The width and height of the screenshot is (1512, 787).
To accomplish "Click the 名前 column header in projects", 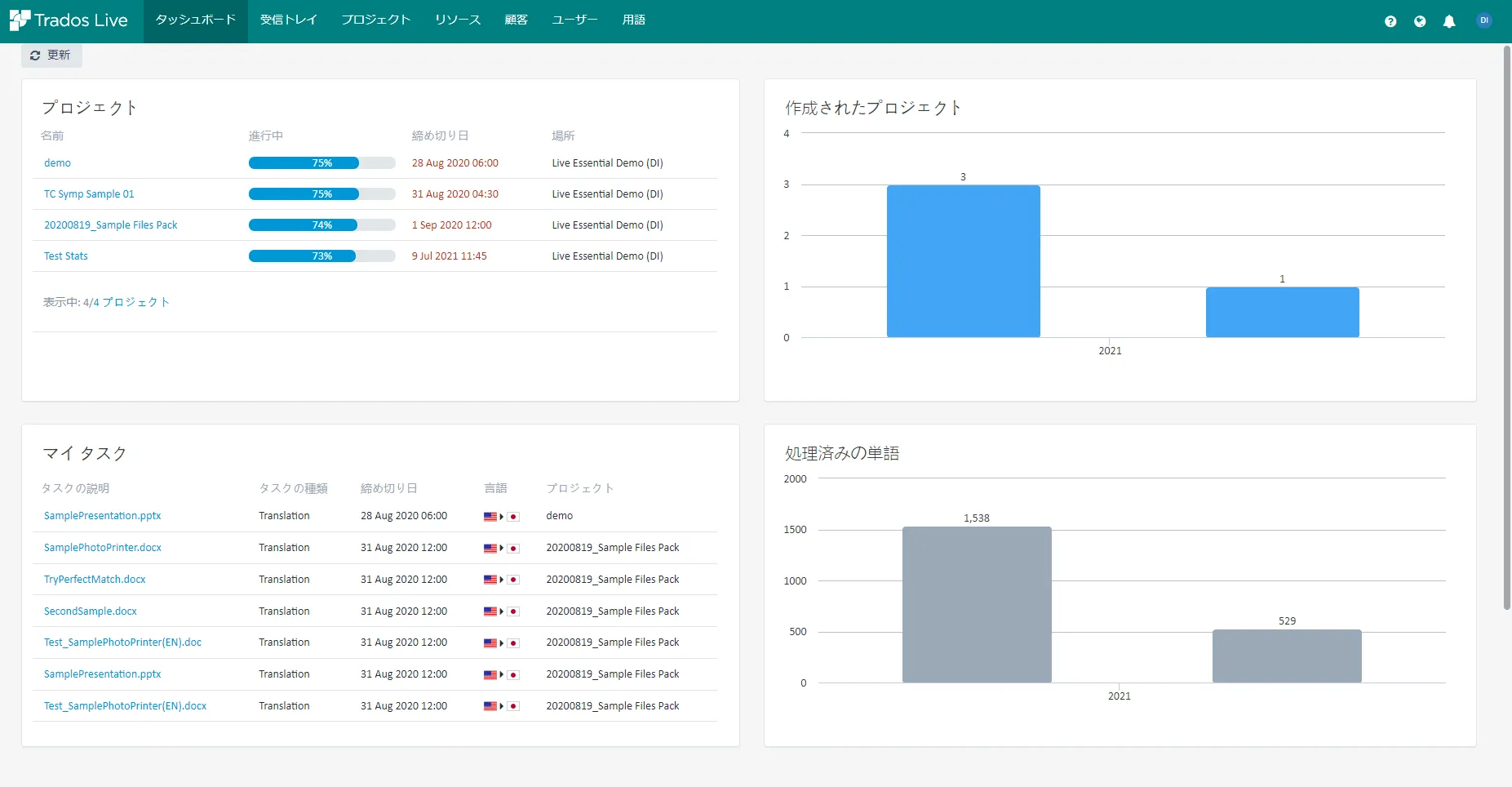I will 52,136.
